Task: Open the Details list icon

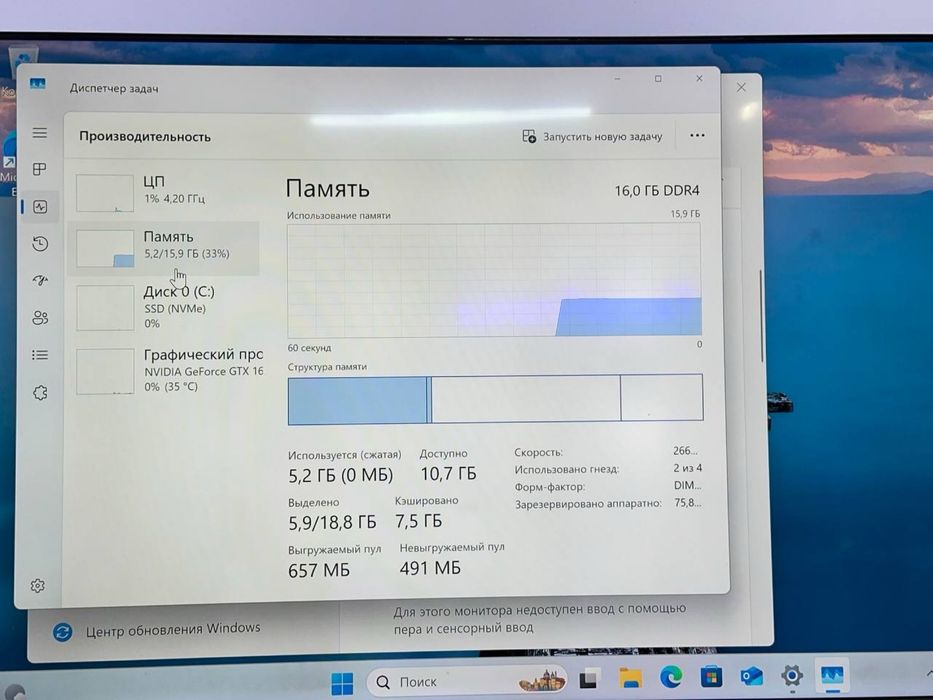Action: (x=40, y=355)
